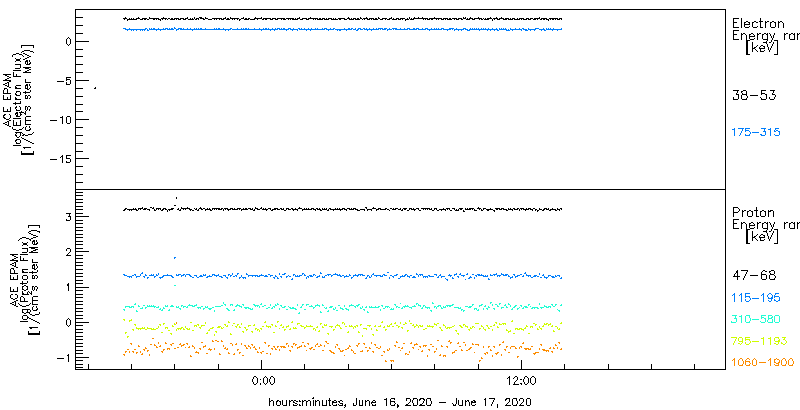Click the blue outlier point near 2 in the proton panel
The width and height of the screenshot is (800, 410).
tap(175, 258)
